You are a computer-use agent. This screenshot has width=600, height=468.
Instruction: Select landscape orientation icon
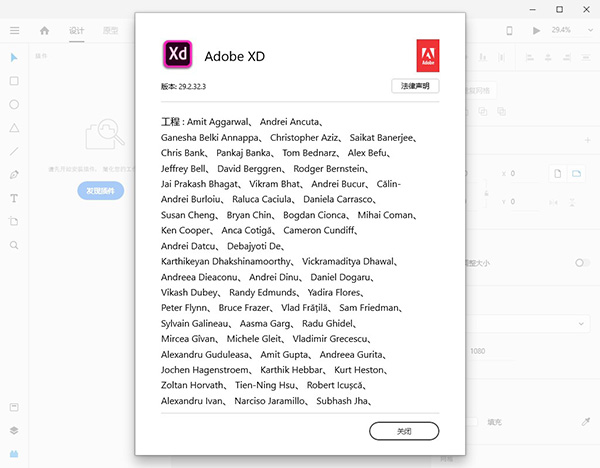pos(576,174)
